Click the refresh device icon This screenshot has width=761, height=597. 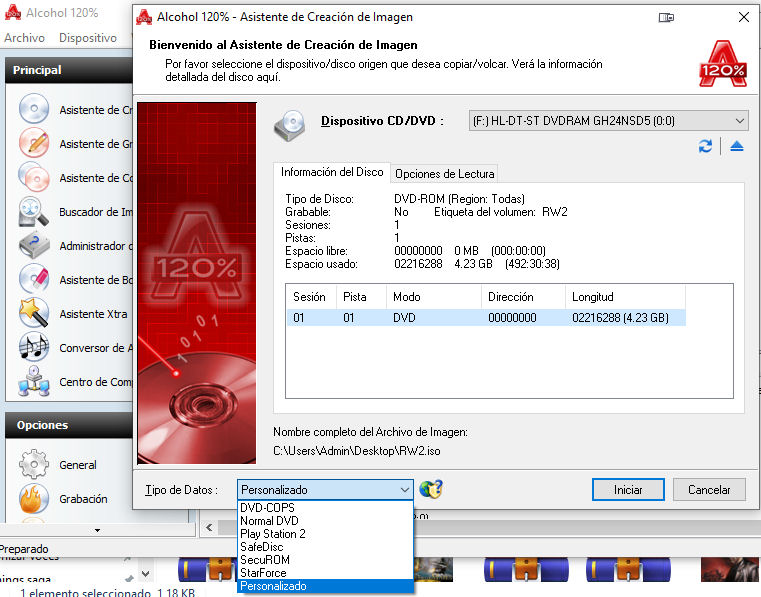pos(705,146)
